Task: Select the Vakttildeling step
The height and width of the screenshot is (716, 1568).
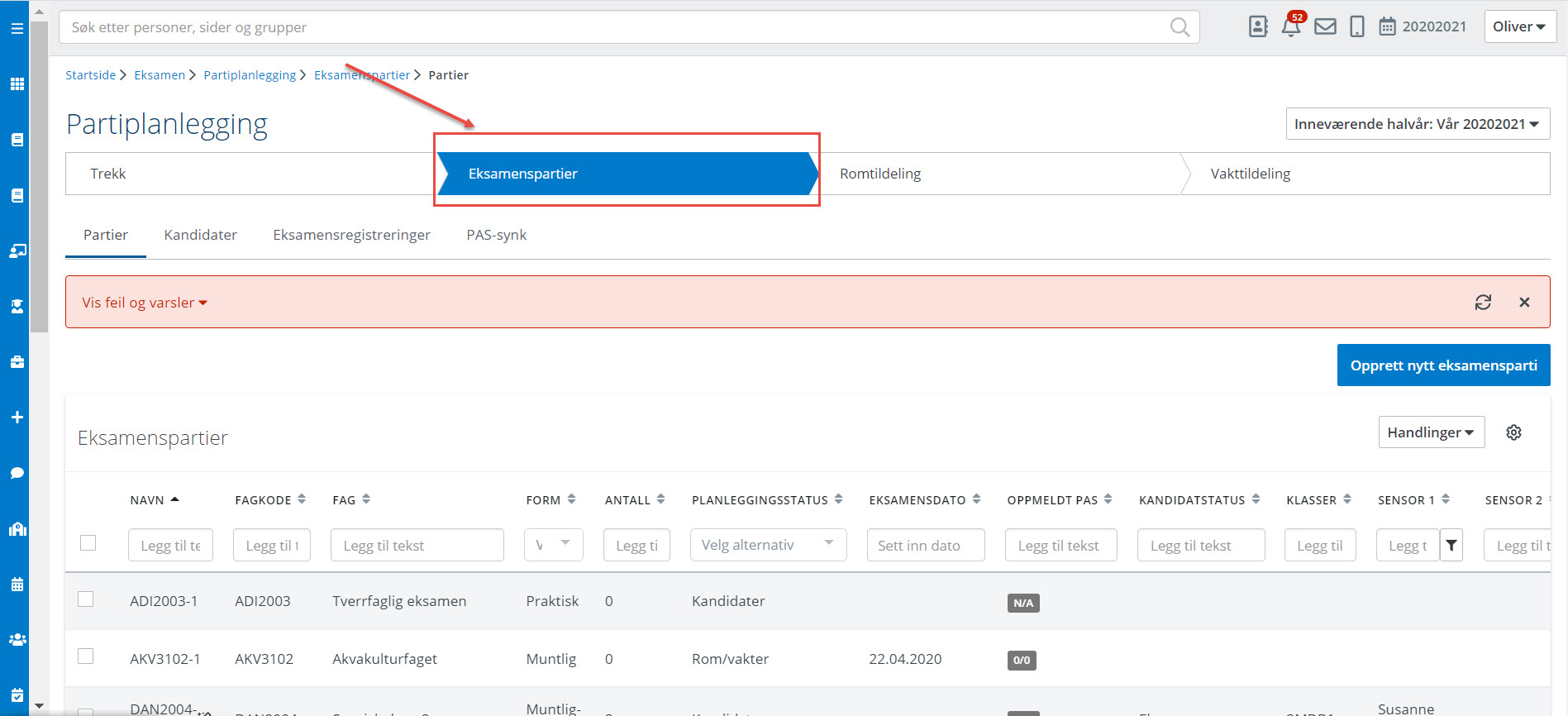Action: (x=1368, y=174)
